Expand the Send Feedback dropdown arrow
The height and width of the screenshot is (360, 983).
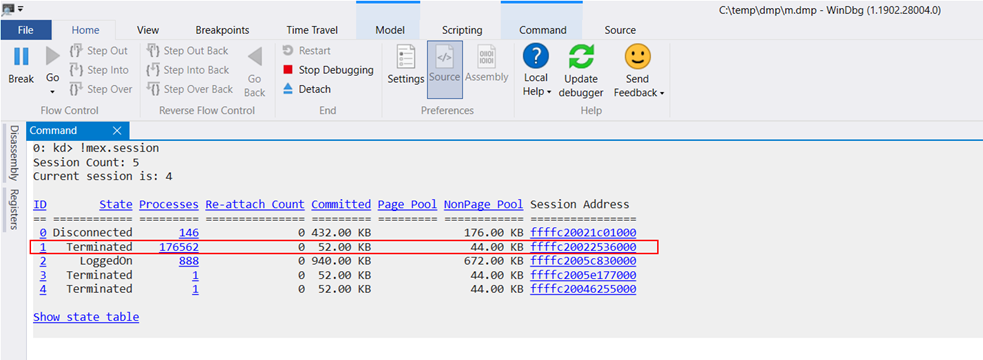click(662, 93)
